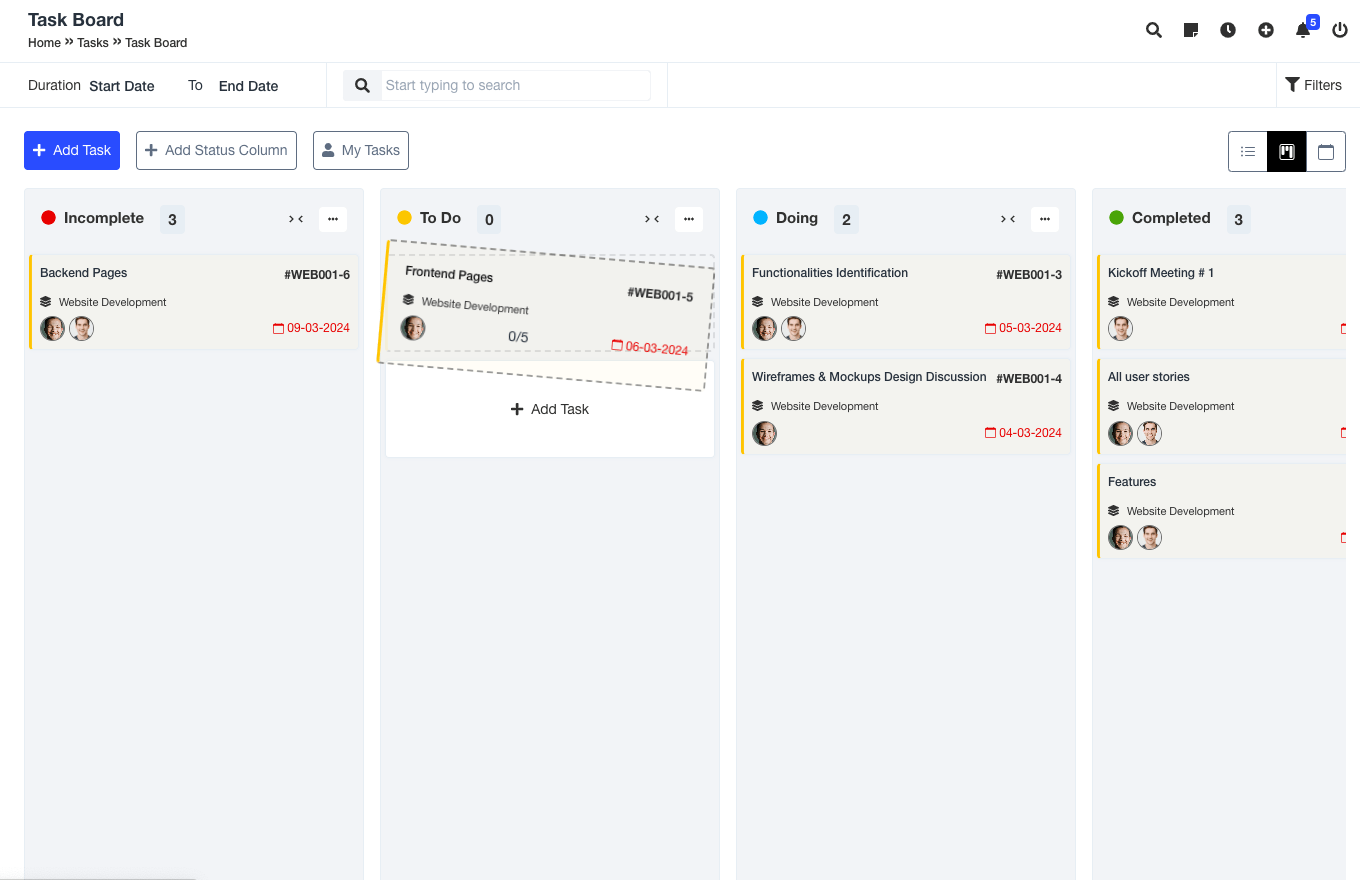The height and width of the screenshot is (880, 1360).
Task: Collapse the Doing column header arrows
Action: 1008,218
